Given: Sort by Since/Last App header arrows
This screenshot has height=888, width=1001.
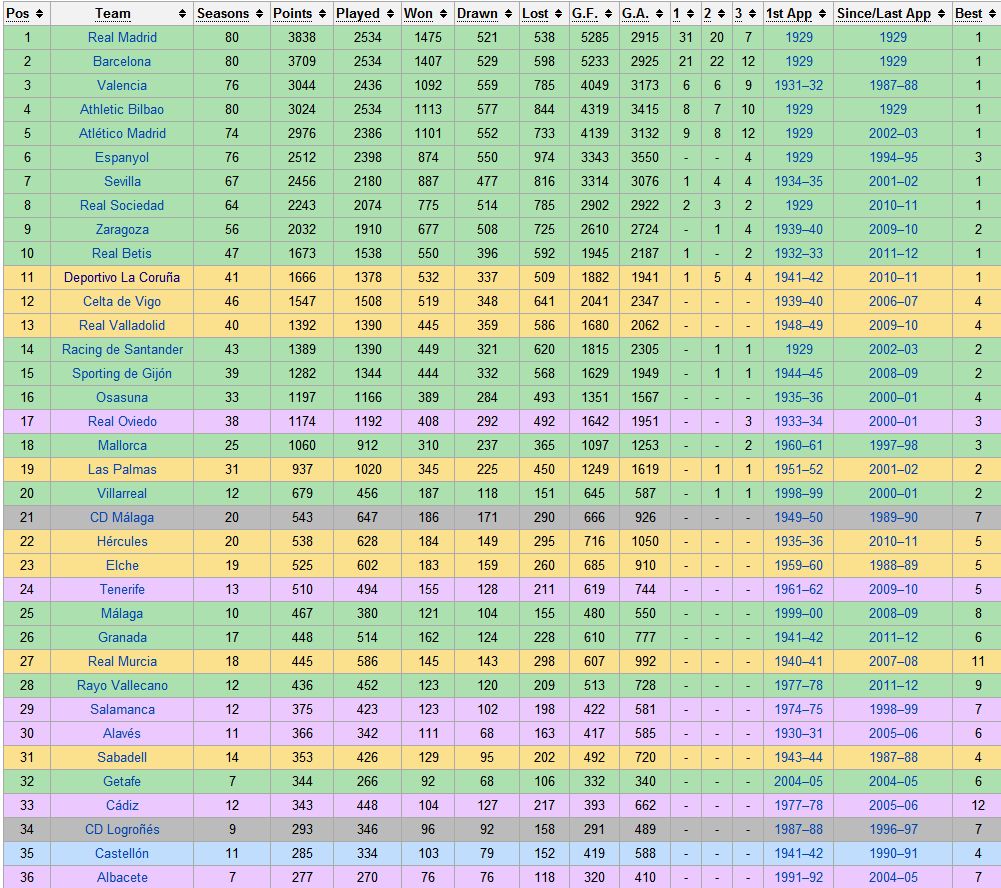Looking at the screenshot, I should [940, 14].
